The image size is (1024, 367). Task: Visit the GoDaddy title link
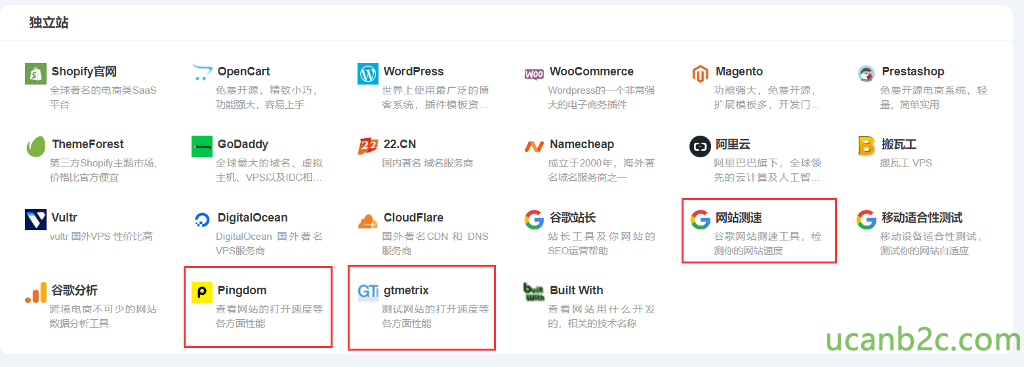click(x=243, y=144)
